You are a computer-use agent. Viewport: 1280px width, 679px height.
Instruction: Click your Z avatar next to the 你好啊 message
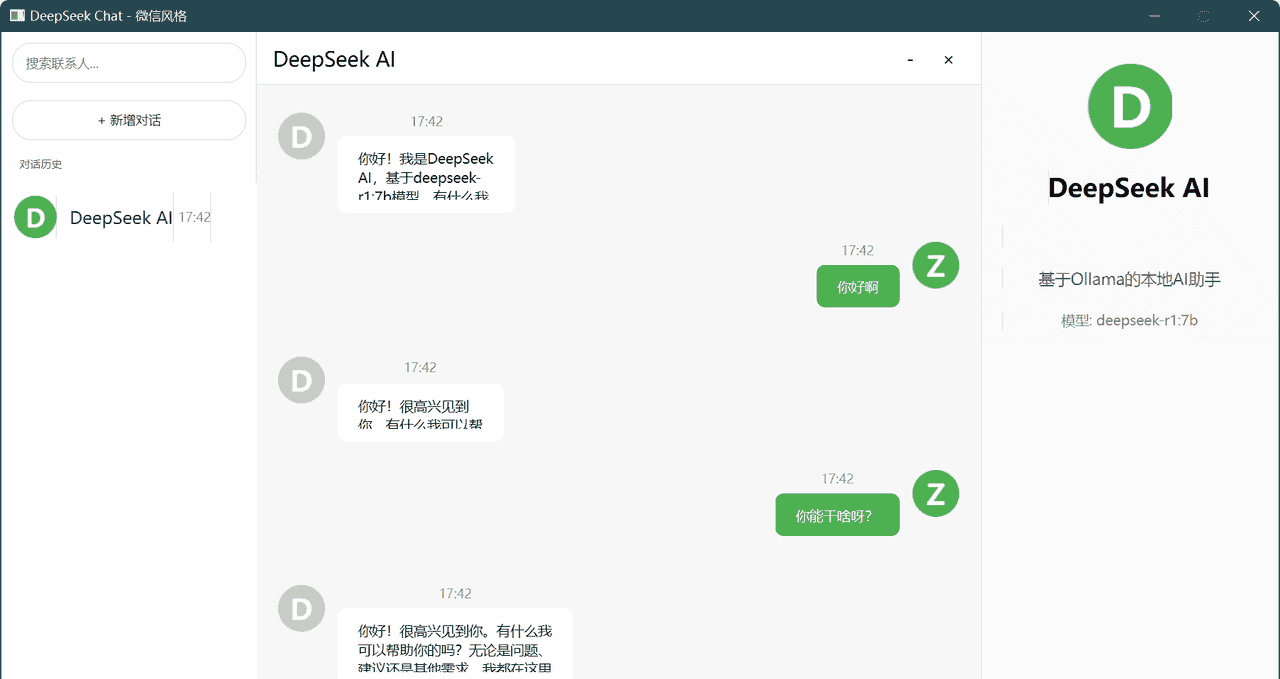click(x=935, y=265)
